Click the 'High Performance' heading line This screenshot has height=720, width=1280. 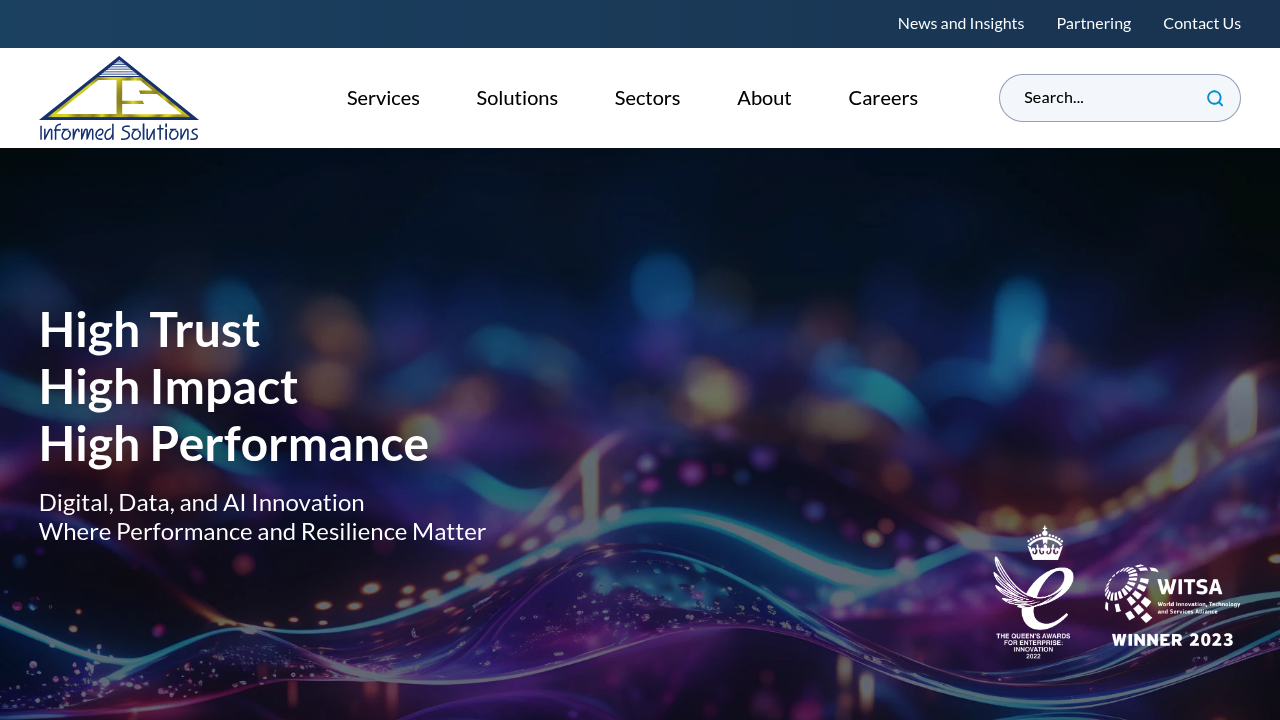coord(234,443)
